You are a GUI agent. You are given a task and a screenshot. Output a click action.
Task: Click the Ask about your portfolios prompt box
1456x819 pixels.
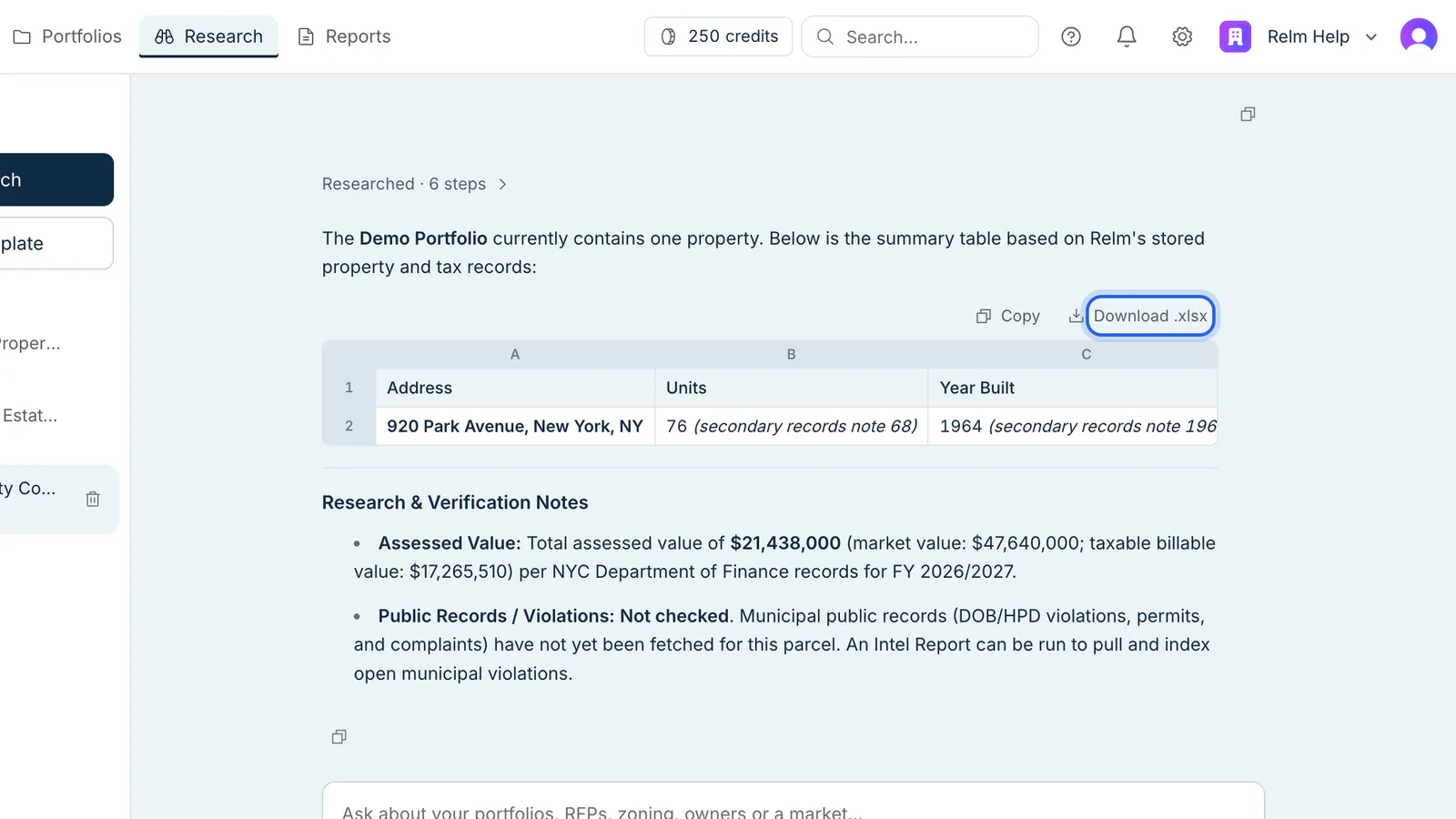[794, 801]
